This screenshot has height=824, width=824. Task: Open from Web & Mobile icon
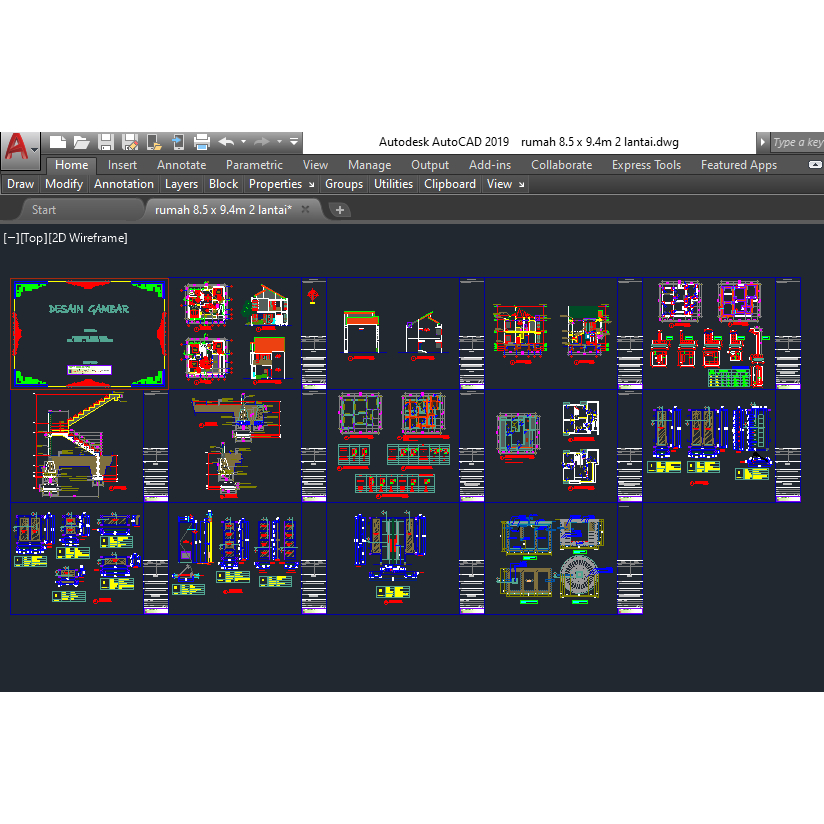point(154,142)
